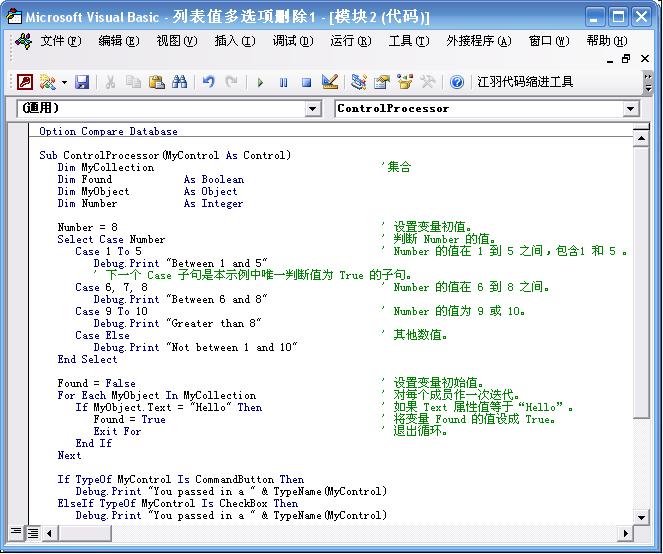Image resolution: width=663 pixels, height=554 pixels.
Task: Run the Sub with the play icon
Action: pos(260,82)
